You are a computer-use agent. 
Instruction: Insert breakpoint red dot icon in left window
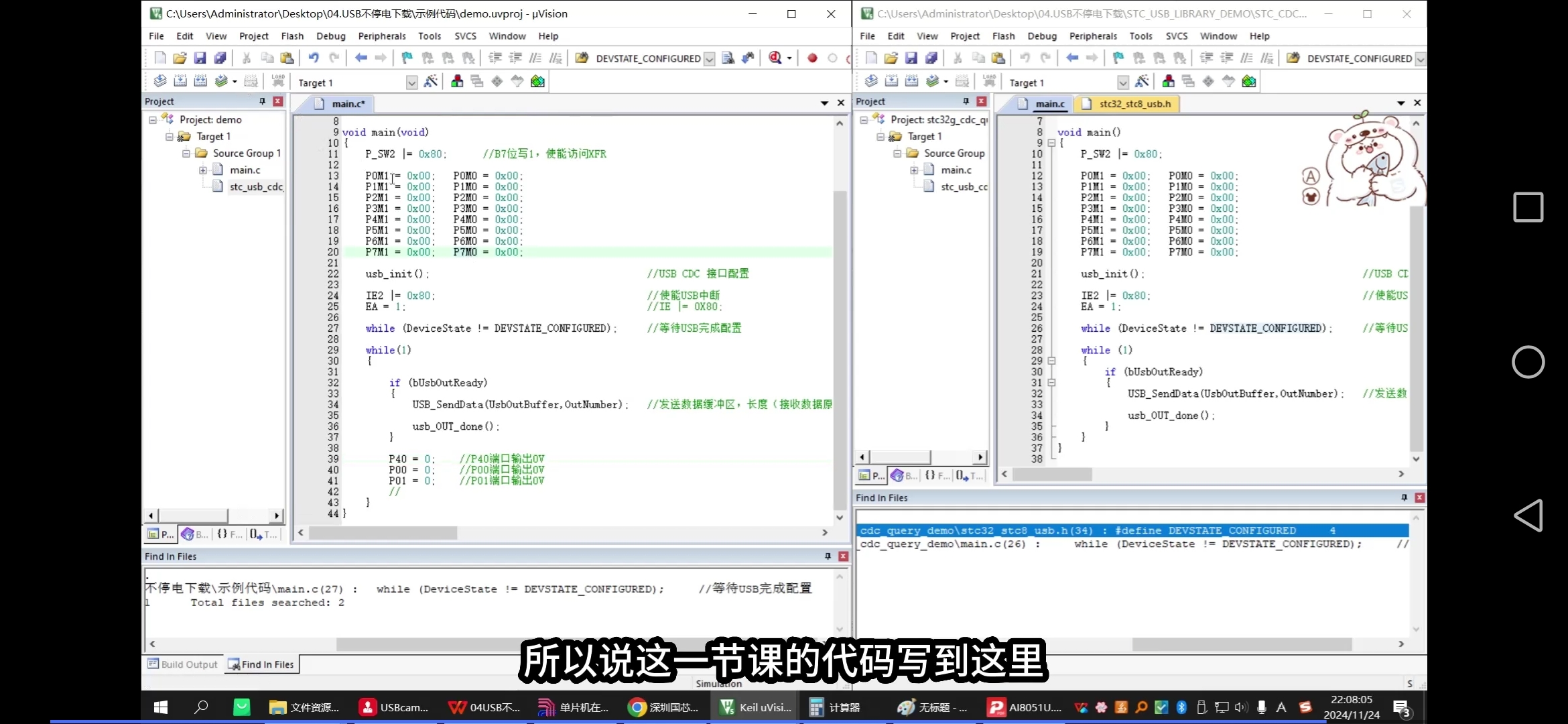812,58
